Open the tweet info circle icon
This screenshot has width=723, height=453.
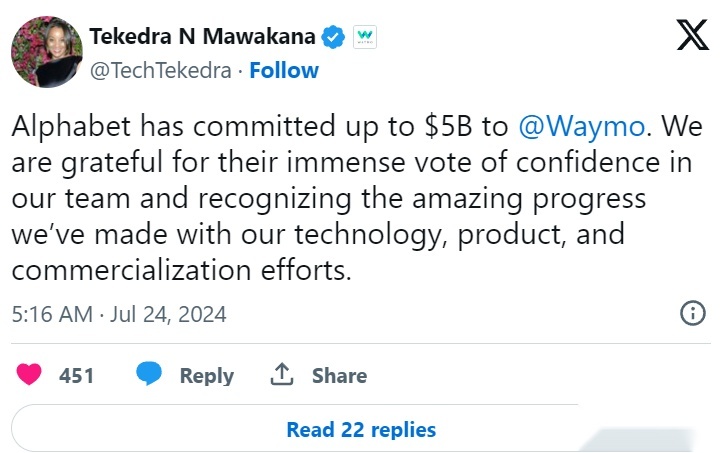point(693,314)
